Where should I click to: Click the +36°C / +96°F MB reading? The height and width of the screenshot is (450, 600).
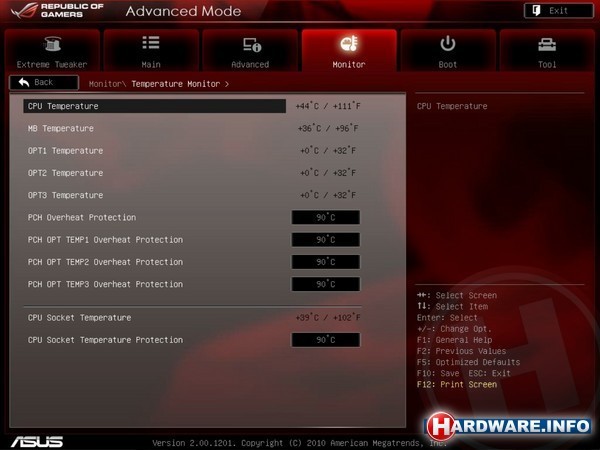(x=328, y=128)
